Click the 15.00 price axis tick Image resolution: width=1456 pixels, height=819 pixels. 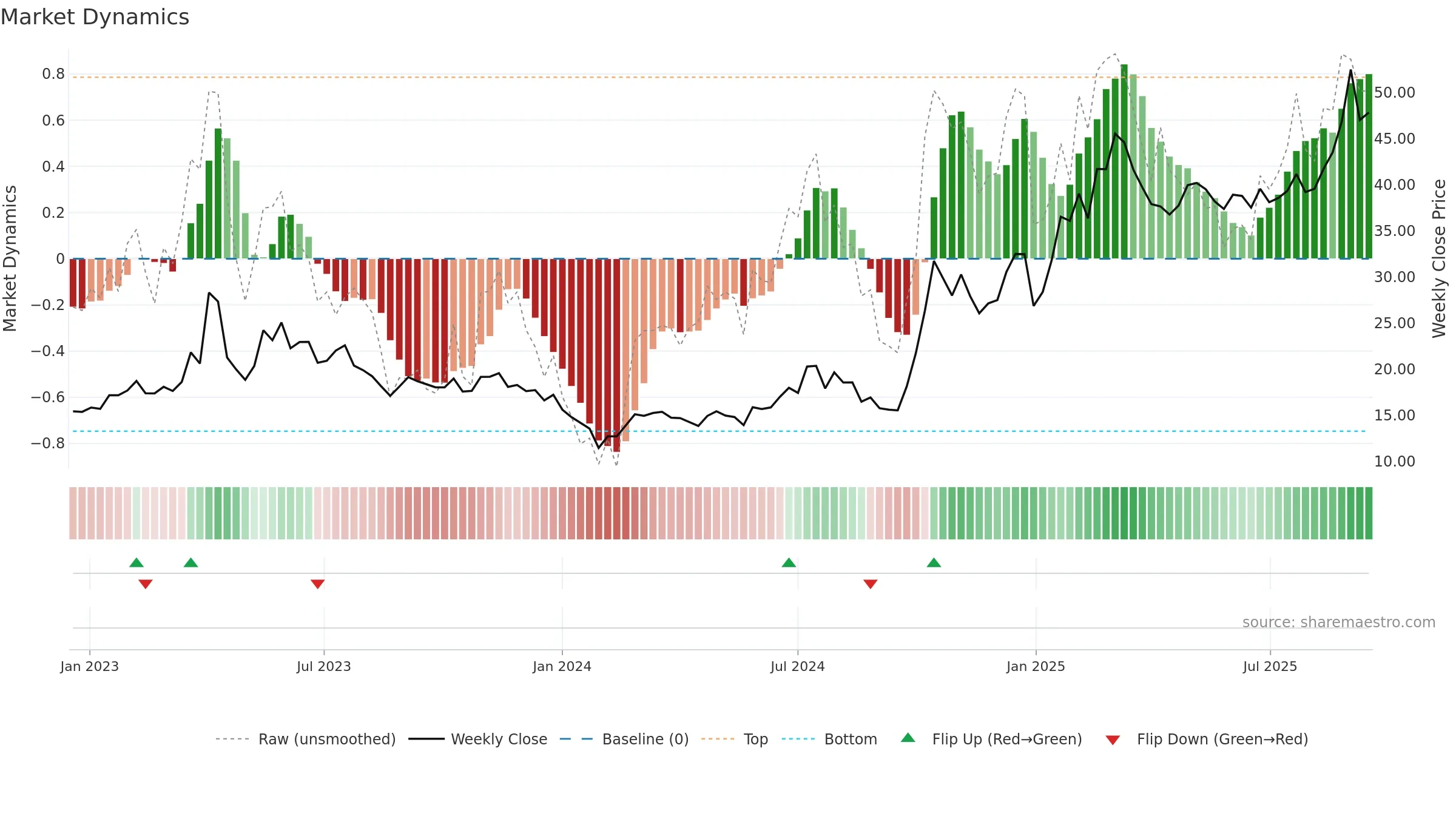(x=1395, y=415)
